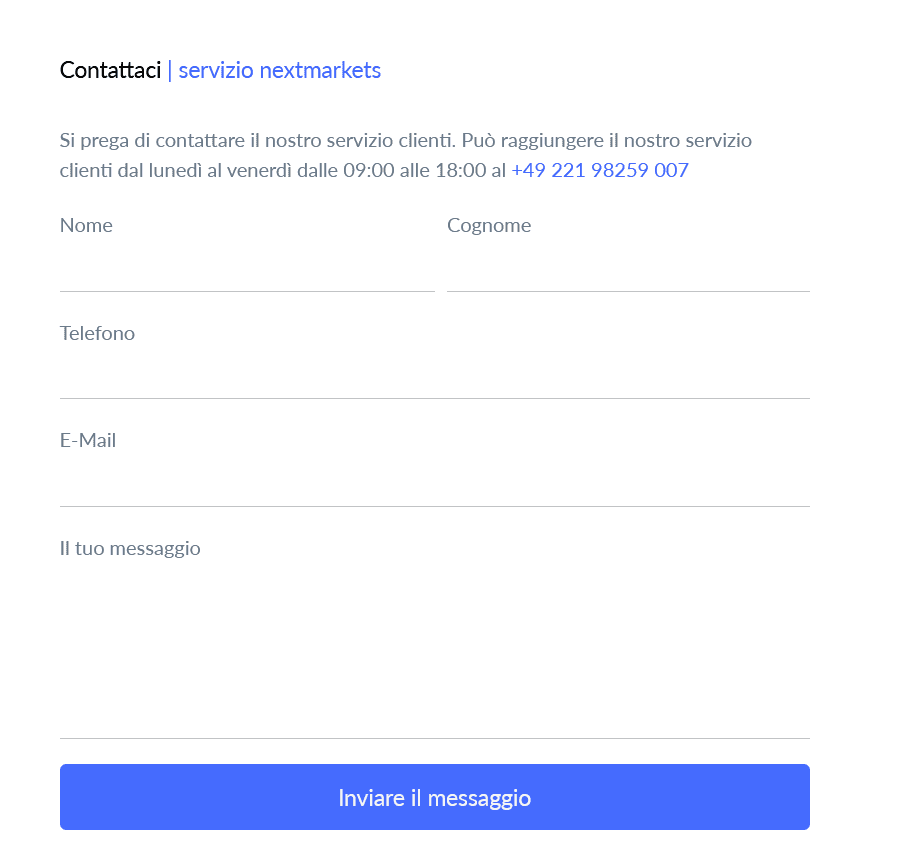Click the E-Mail field label
Image resolution: width=914 pixels, height=857 pixels.
tap(88, 440)
